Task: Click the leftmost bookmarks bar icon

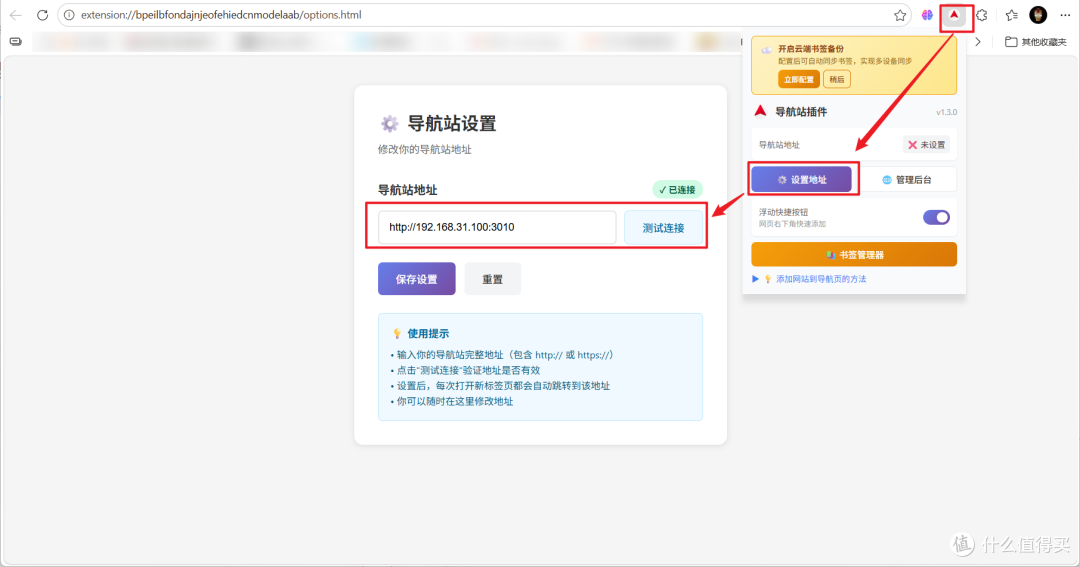Action: tap(15, 42)
